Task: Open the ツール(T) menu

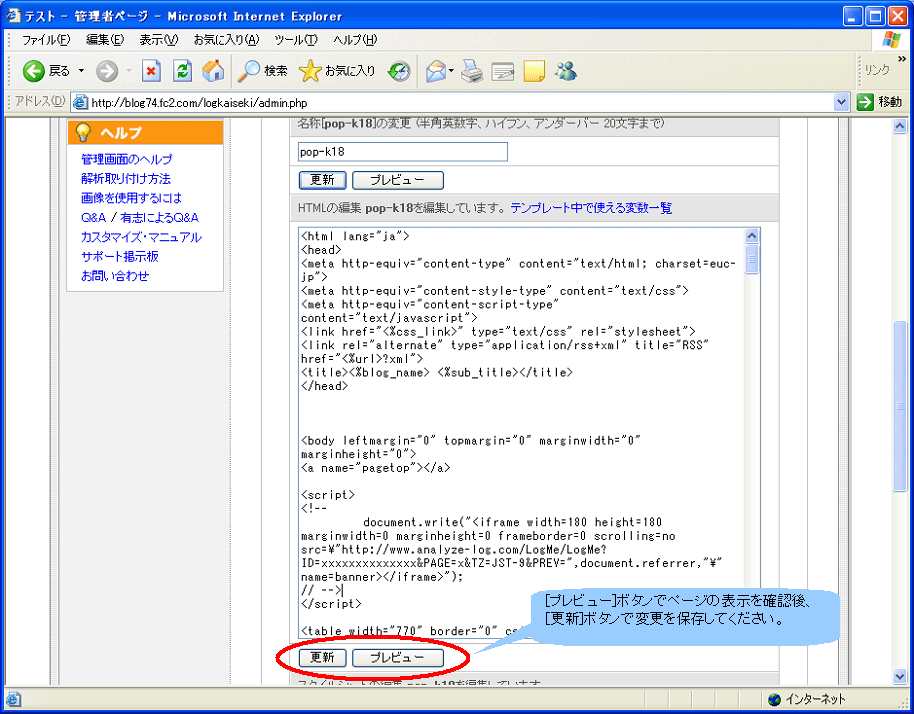Action: [296, 40]
